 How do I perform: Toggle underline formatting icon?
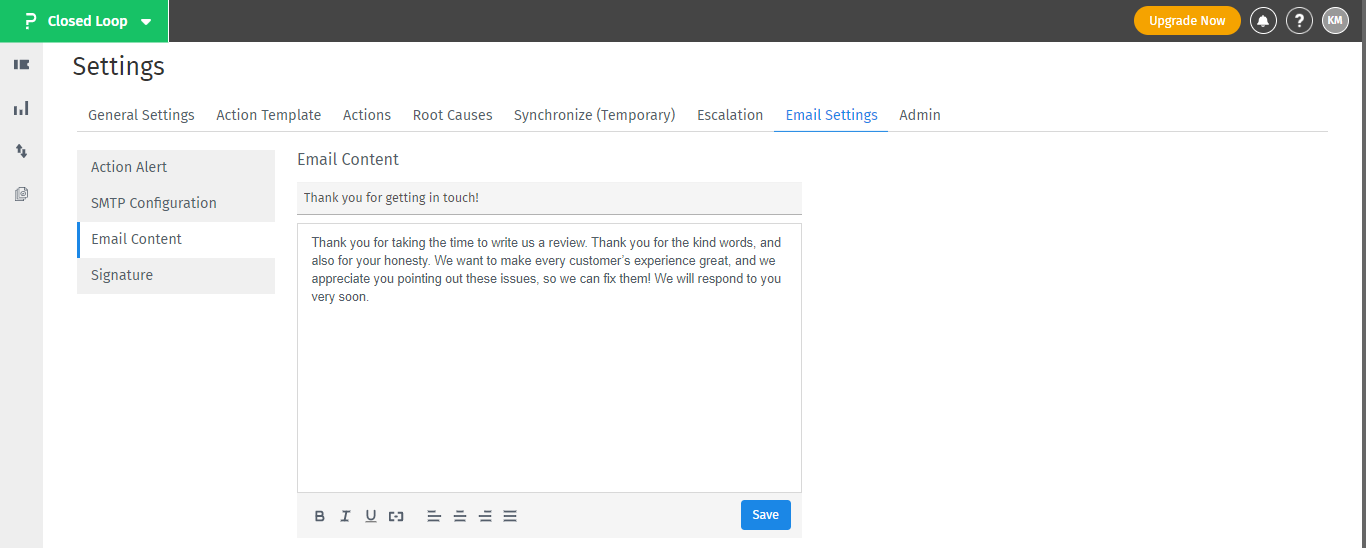pos(371,516)
